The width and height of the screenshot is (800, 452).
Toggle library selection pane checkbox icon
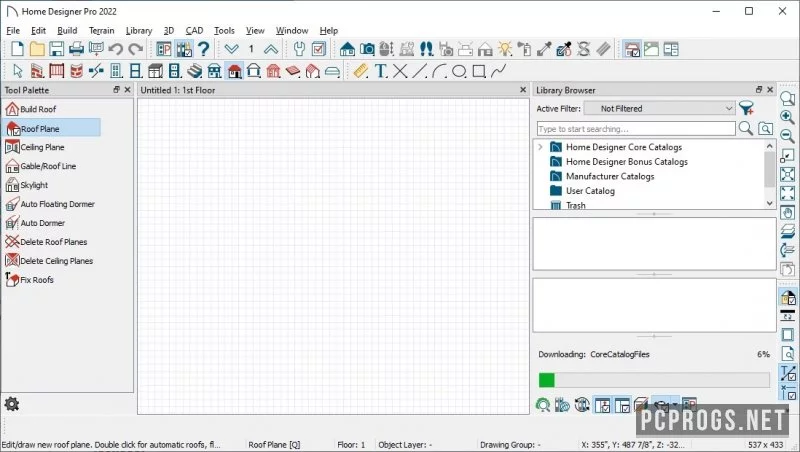[622, 406]
